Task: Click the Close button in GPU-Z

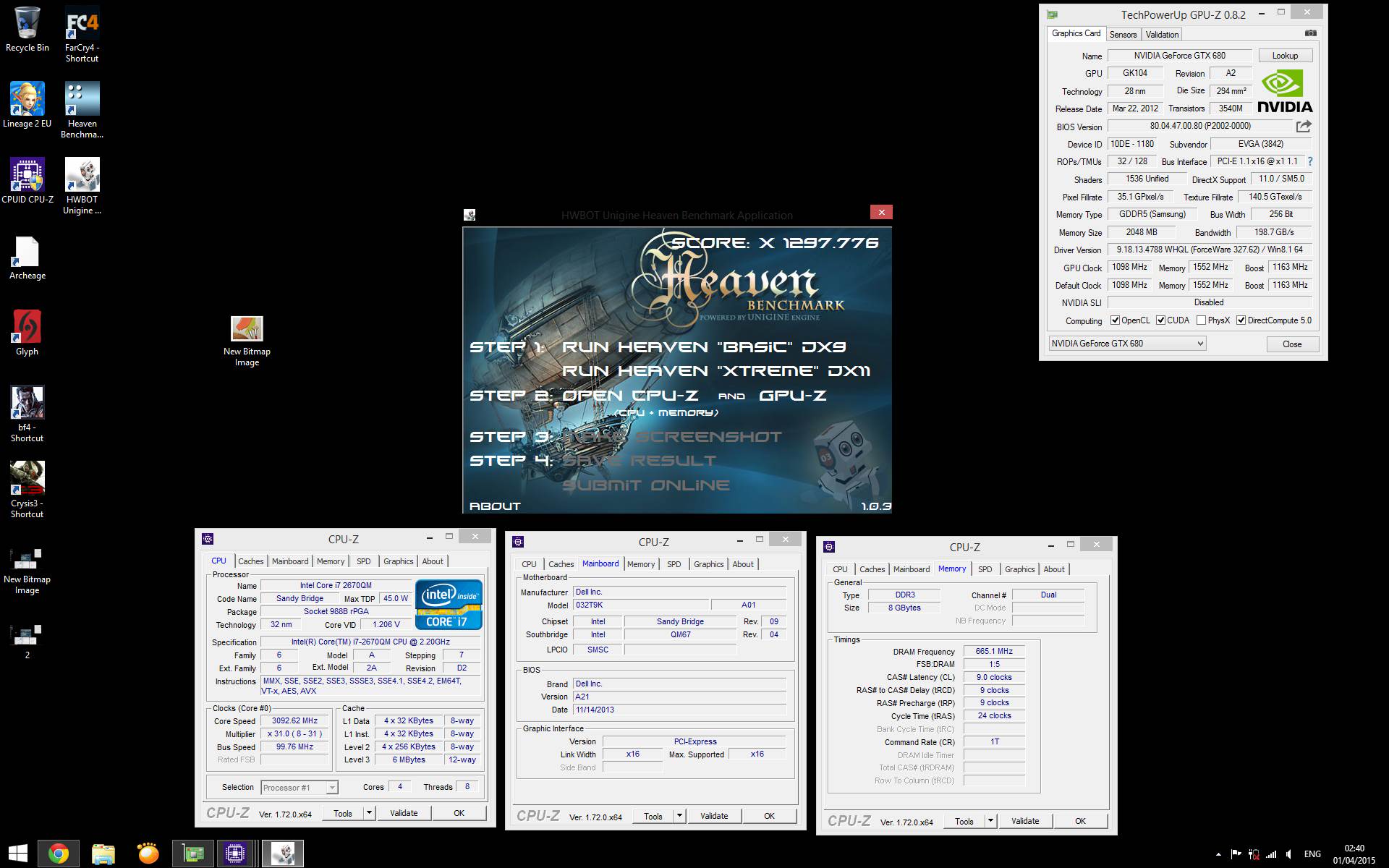Action: pyautogui.click(x=1292, y=344)
